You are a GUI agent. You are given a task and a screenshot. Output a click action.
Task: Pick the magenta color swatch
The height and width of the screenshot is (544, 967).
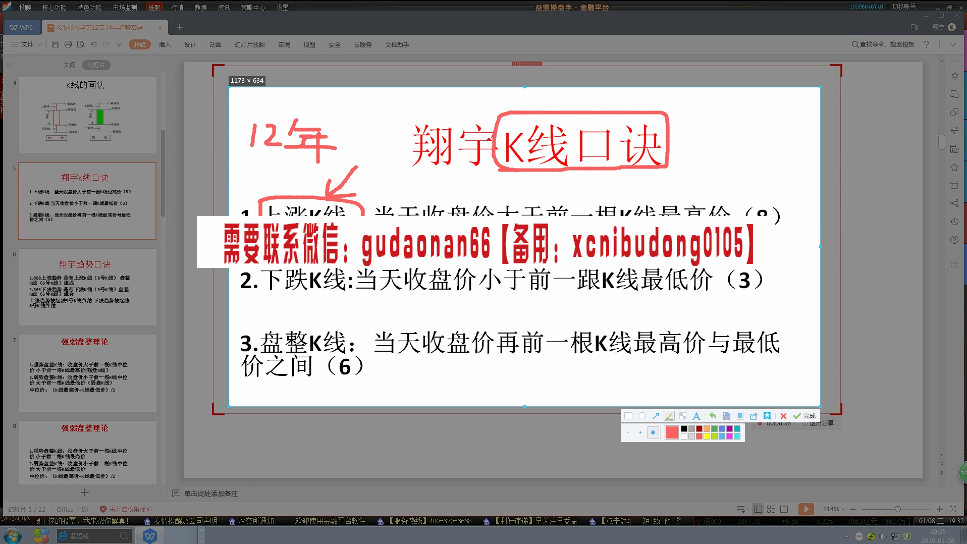730,436
